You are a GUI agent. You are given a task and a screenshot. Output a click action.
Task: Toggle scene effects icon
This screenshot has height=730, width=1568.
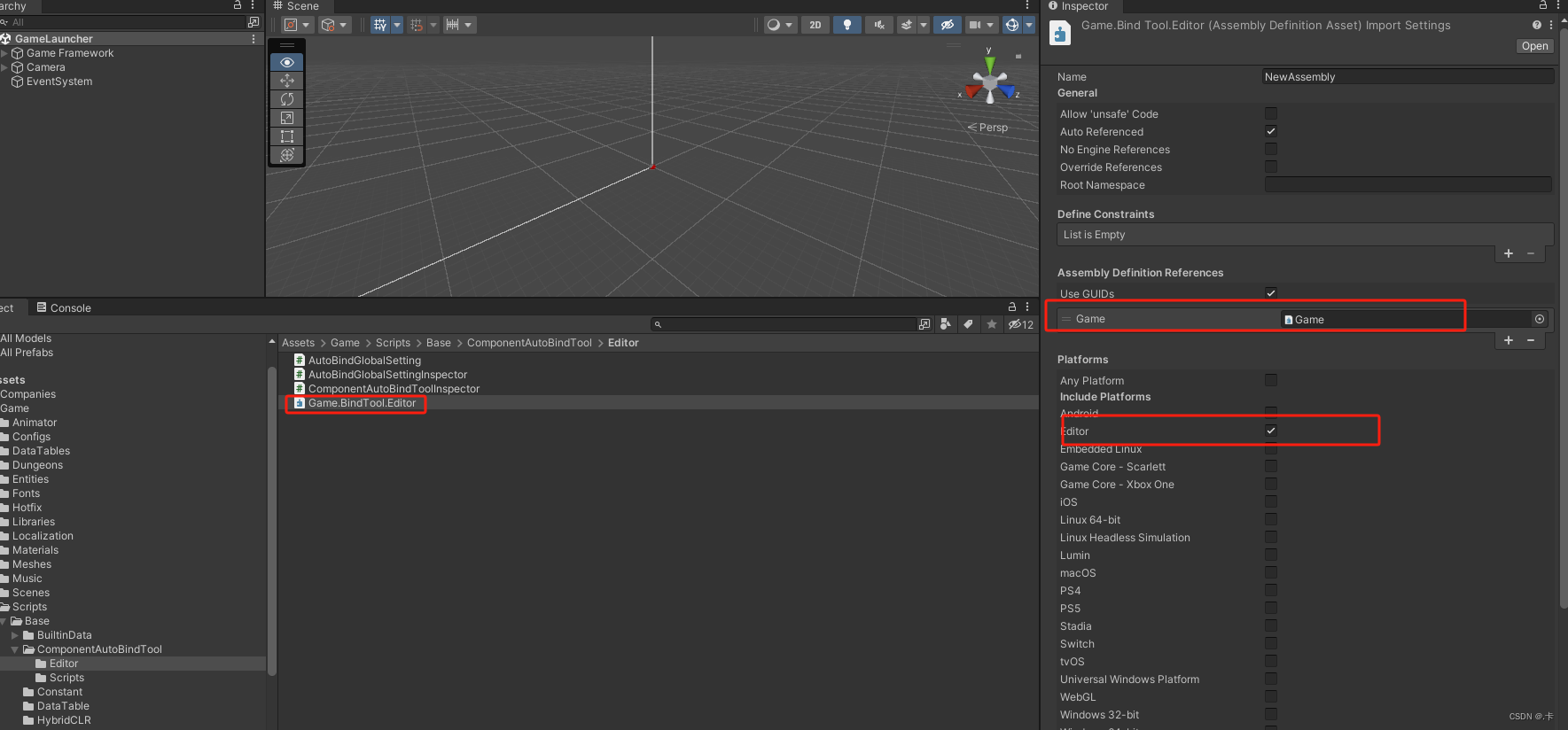coord(907,25)
